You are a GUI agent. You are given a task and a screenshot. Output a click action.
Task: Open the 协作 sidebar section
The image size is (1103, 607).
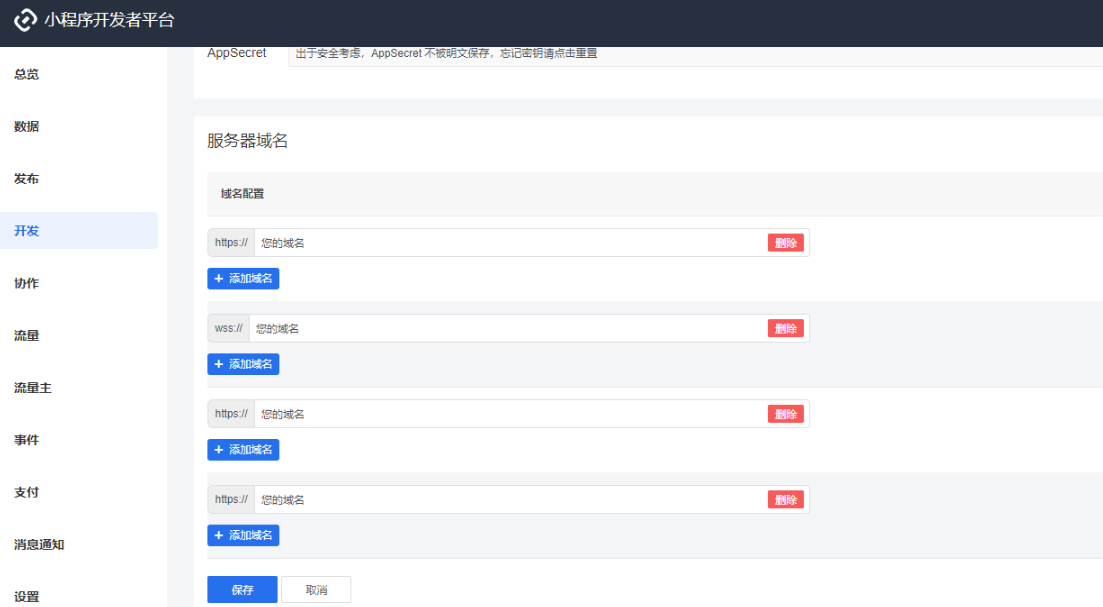[27, 283]
